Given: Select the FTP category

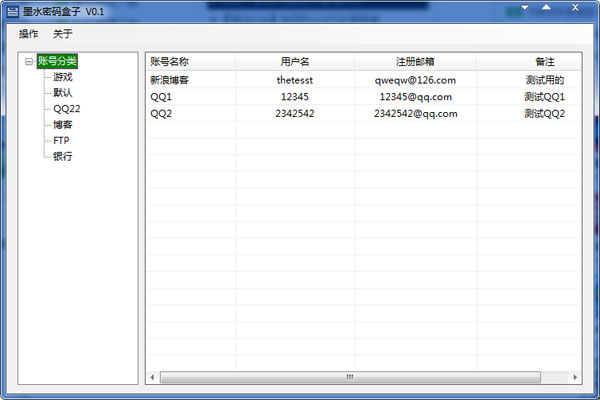Looking at the screenshot, I should [x=61, y=140].
